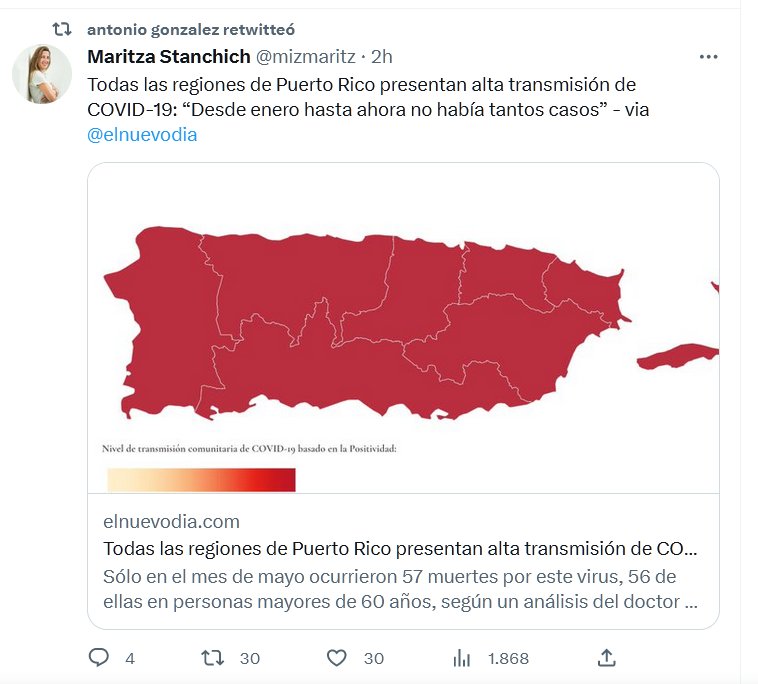Click the 1.868 views count
This screenshot has width=758, height=684.
click(x=508, y=658)
